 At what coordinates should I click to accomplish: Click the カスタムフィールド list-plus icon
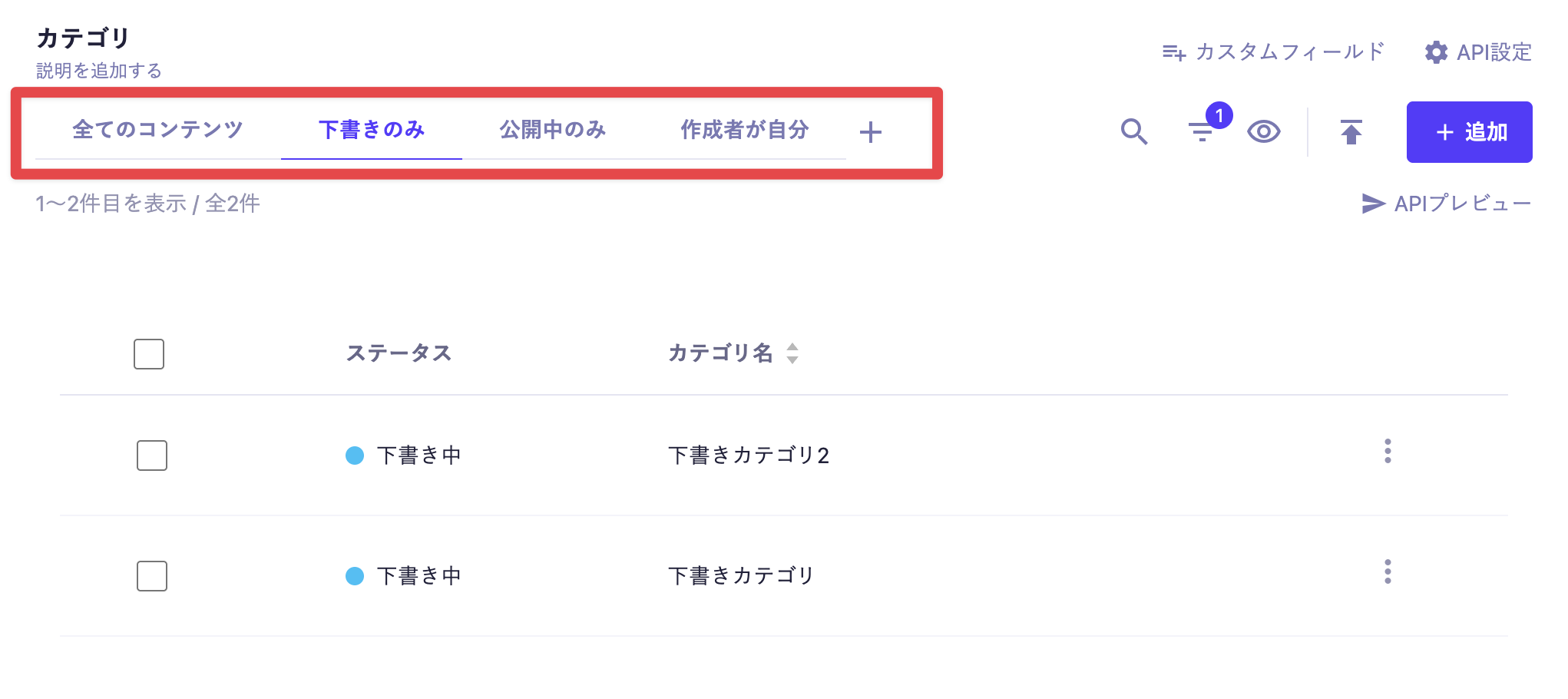coord(1174,52)
